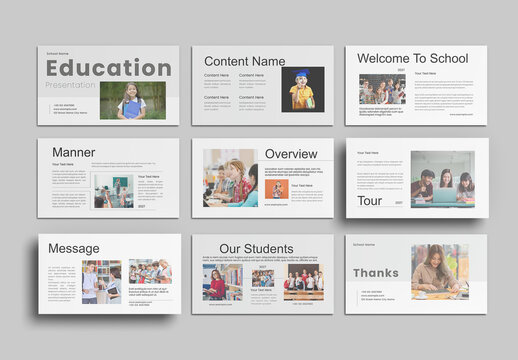
Task: Click the 'Thanks' heading text
Action: (376, 273)
